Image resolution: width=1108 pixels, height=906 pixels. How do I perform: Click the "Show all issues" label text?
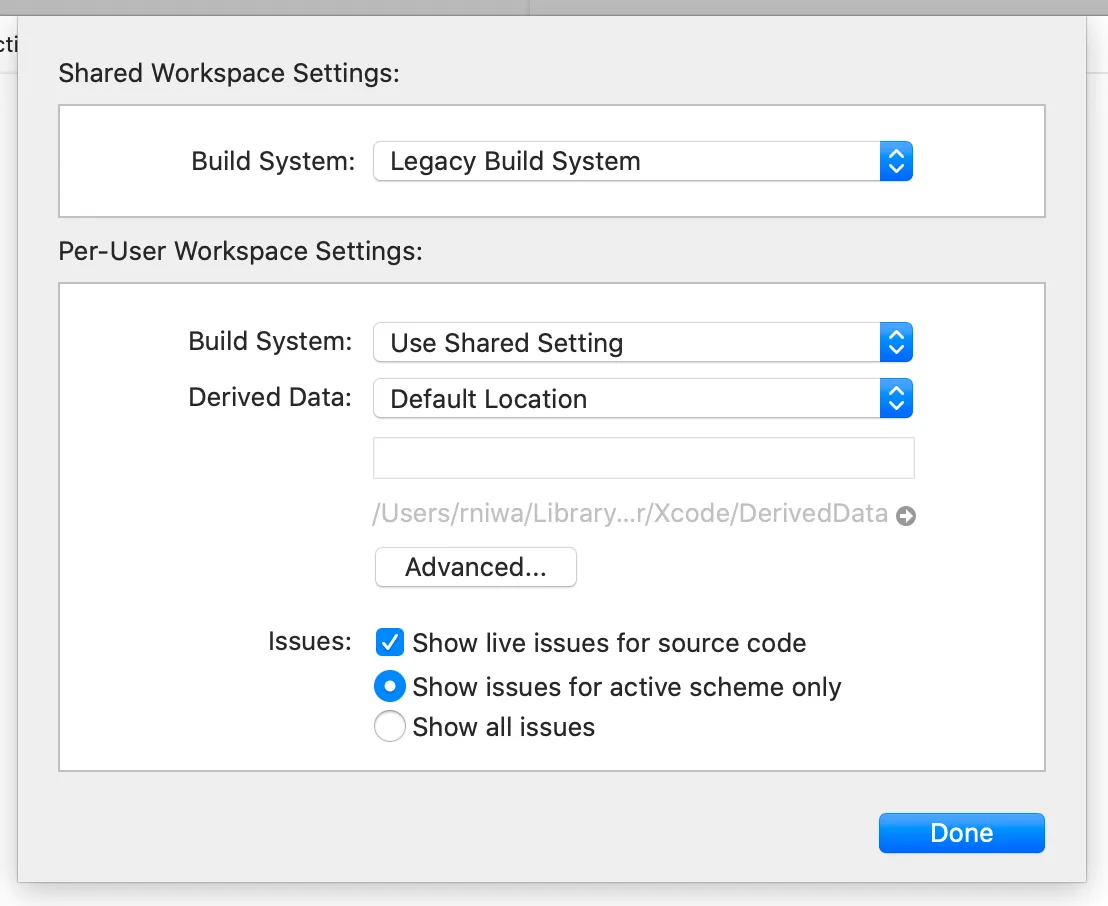pos(503,727)
